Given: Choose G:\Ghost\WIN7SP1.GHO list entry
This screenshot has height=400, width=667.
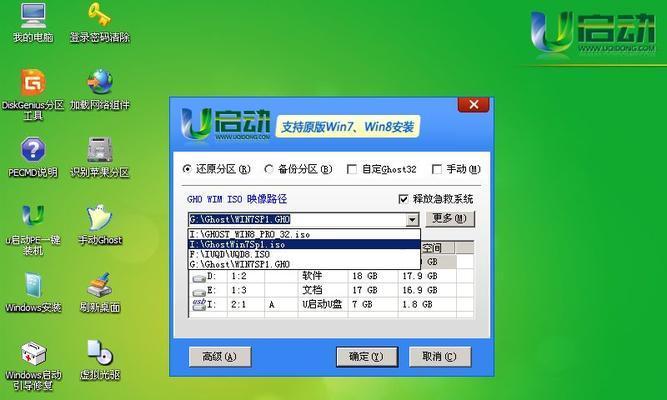Looking at the screenshot, I should 304,264.
